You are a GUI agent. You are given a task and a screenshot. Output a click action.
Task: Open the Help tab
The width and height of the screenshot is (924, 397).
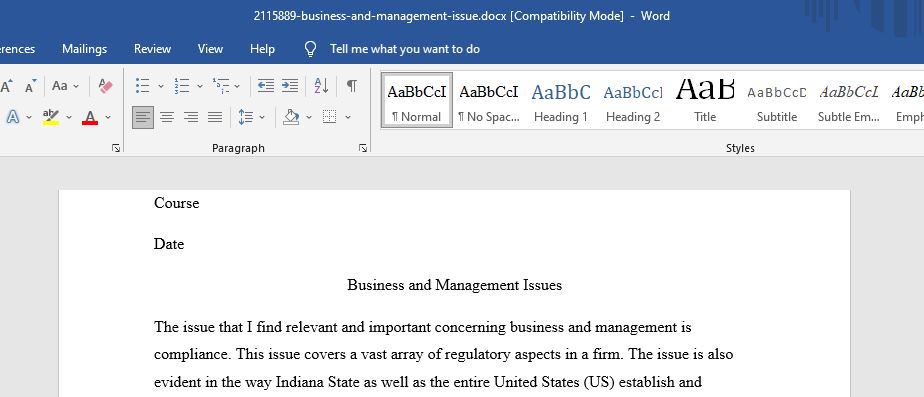(x=262, y=49)
